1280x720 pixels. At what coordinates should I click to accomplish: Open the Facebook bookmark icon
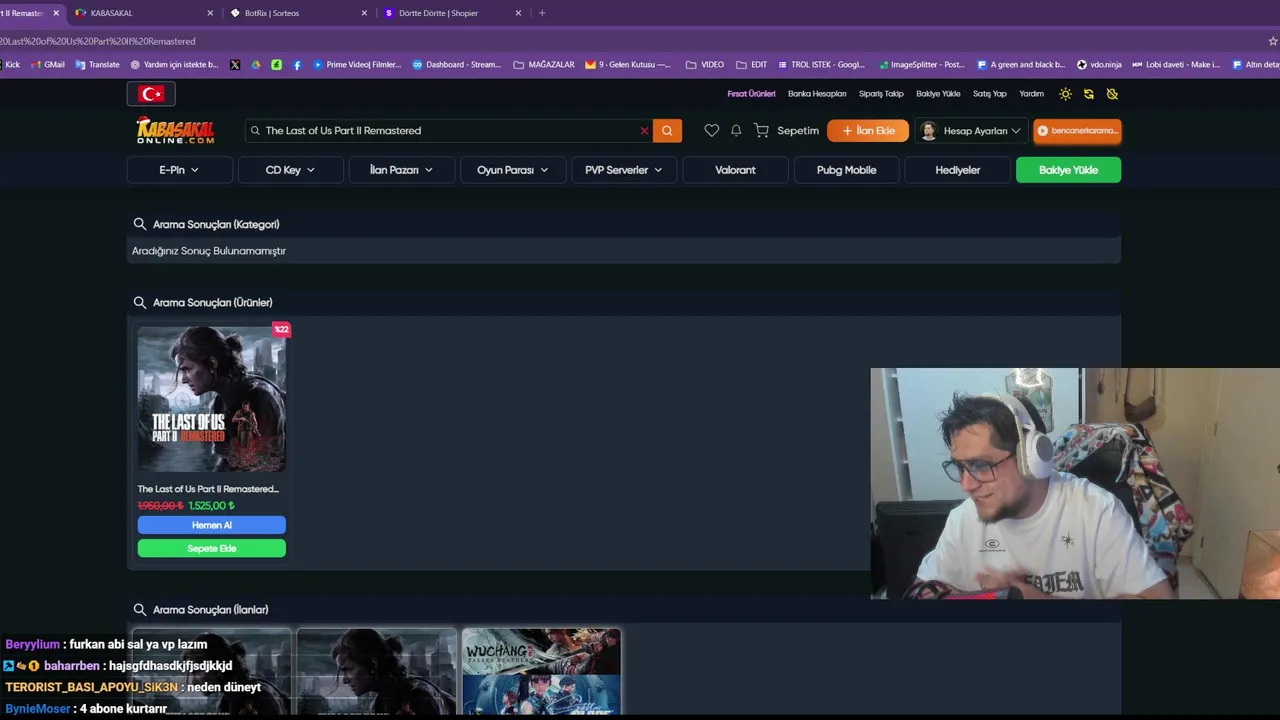(x=297, y=64)
